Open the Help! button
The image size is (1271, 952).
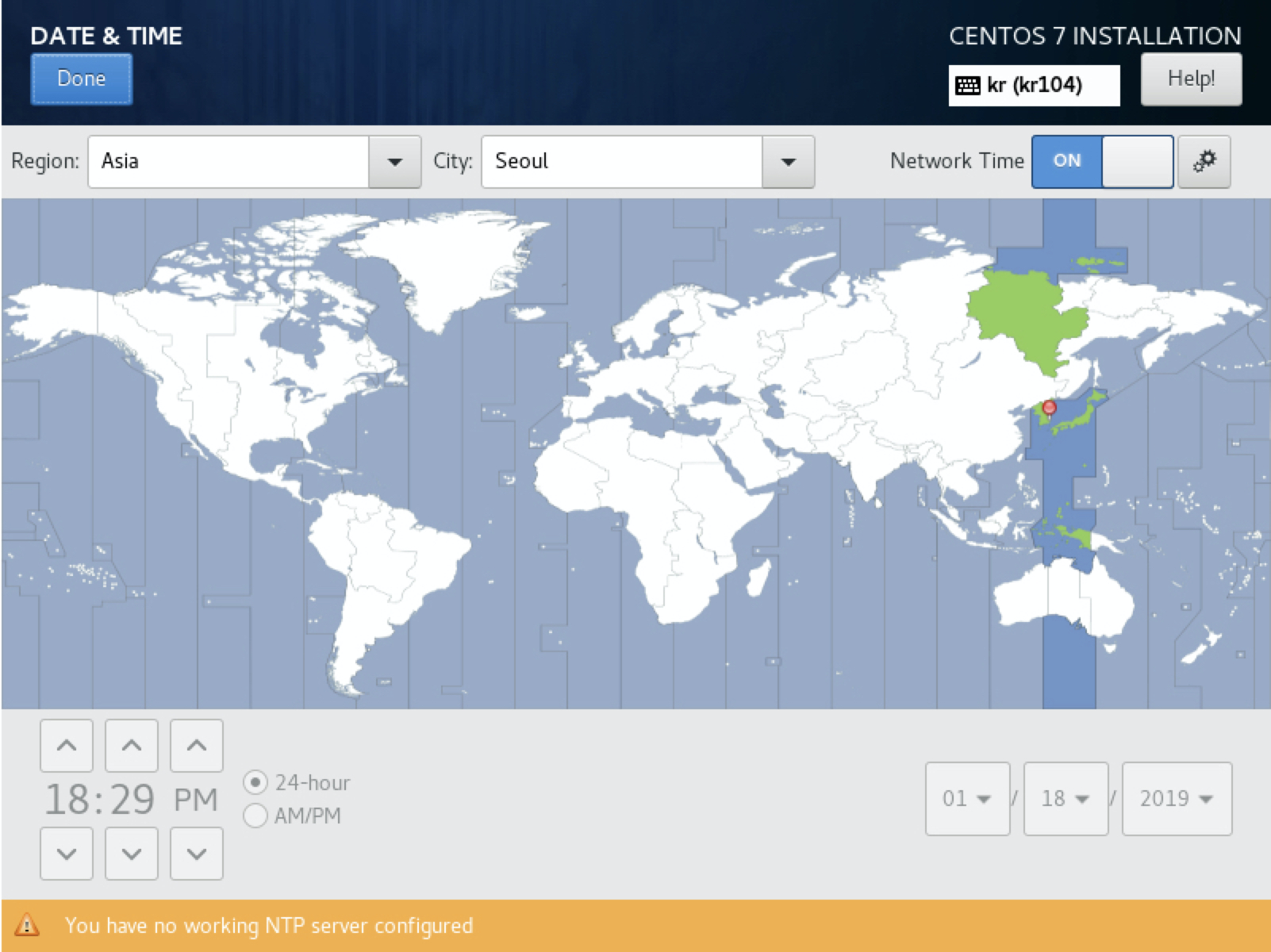click(1191, 79)
